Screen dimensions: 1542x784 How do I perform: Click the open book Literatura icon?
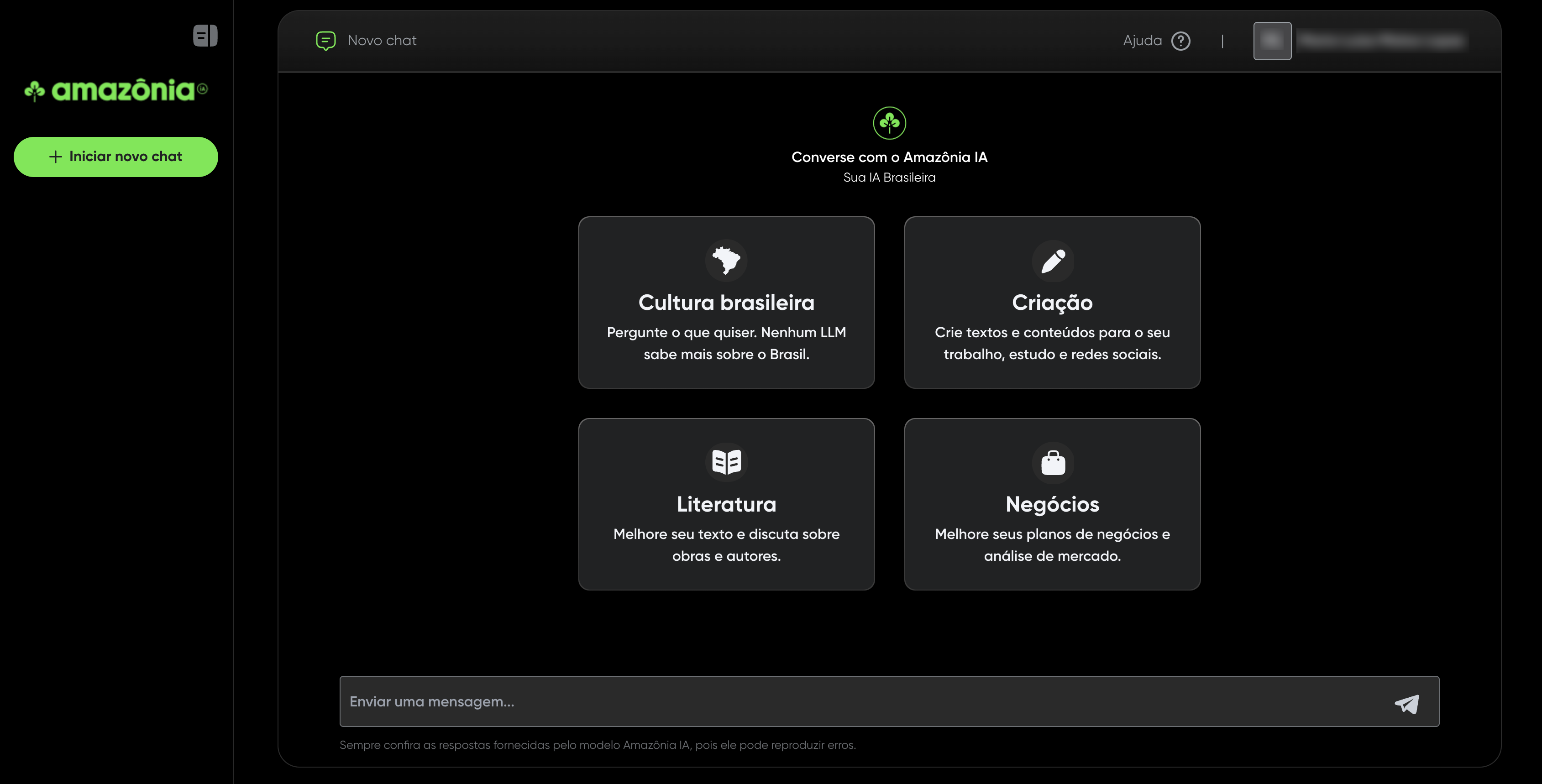coord(726,462)
